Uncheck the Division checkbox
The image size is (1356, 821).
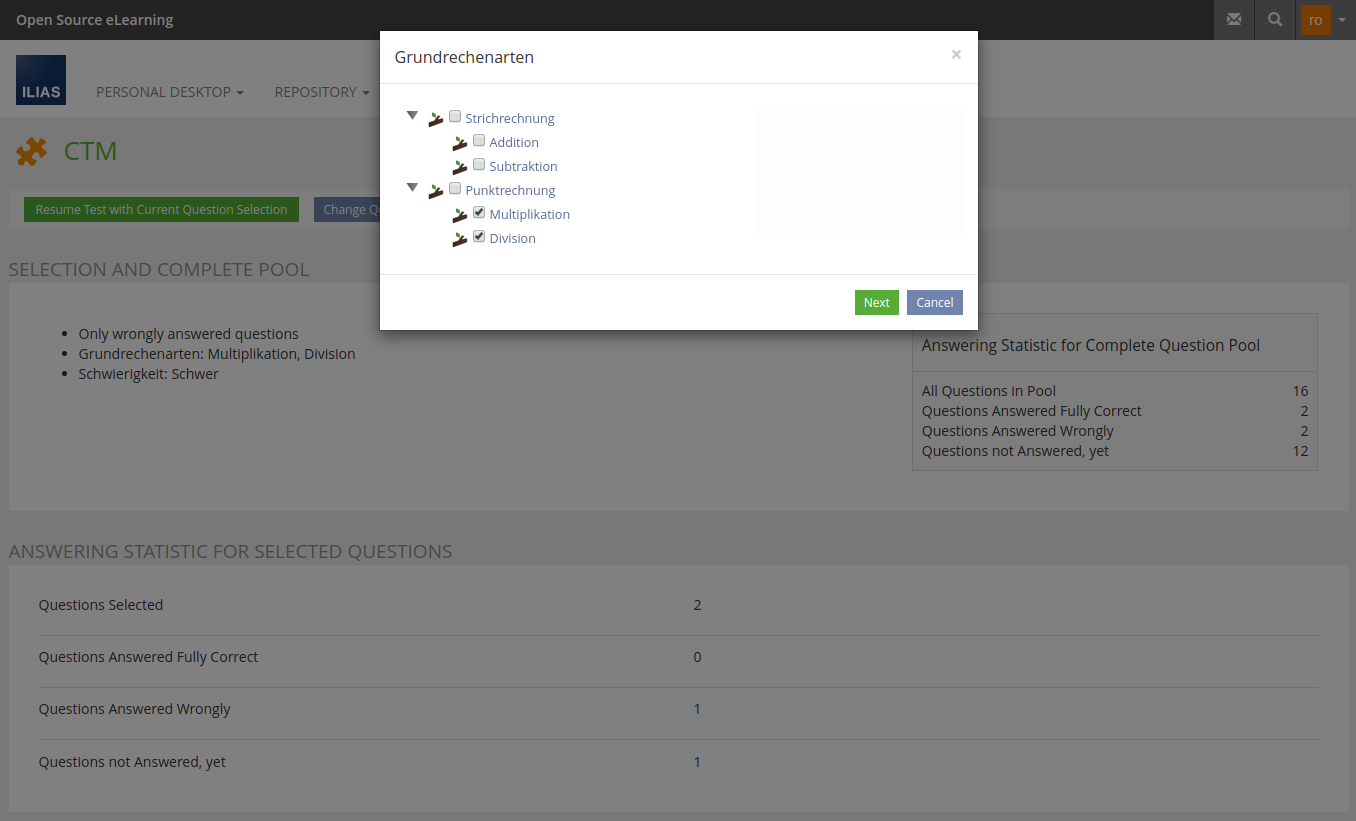tap(479, 236)
